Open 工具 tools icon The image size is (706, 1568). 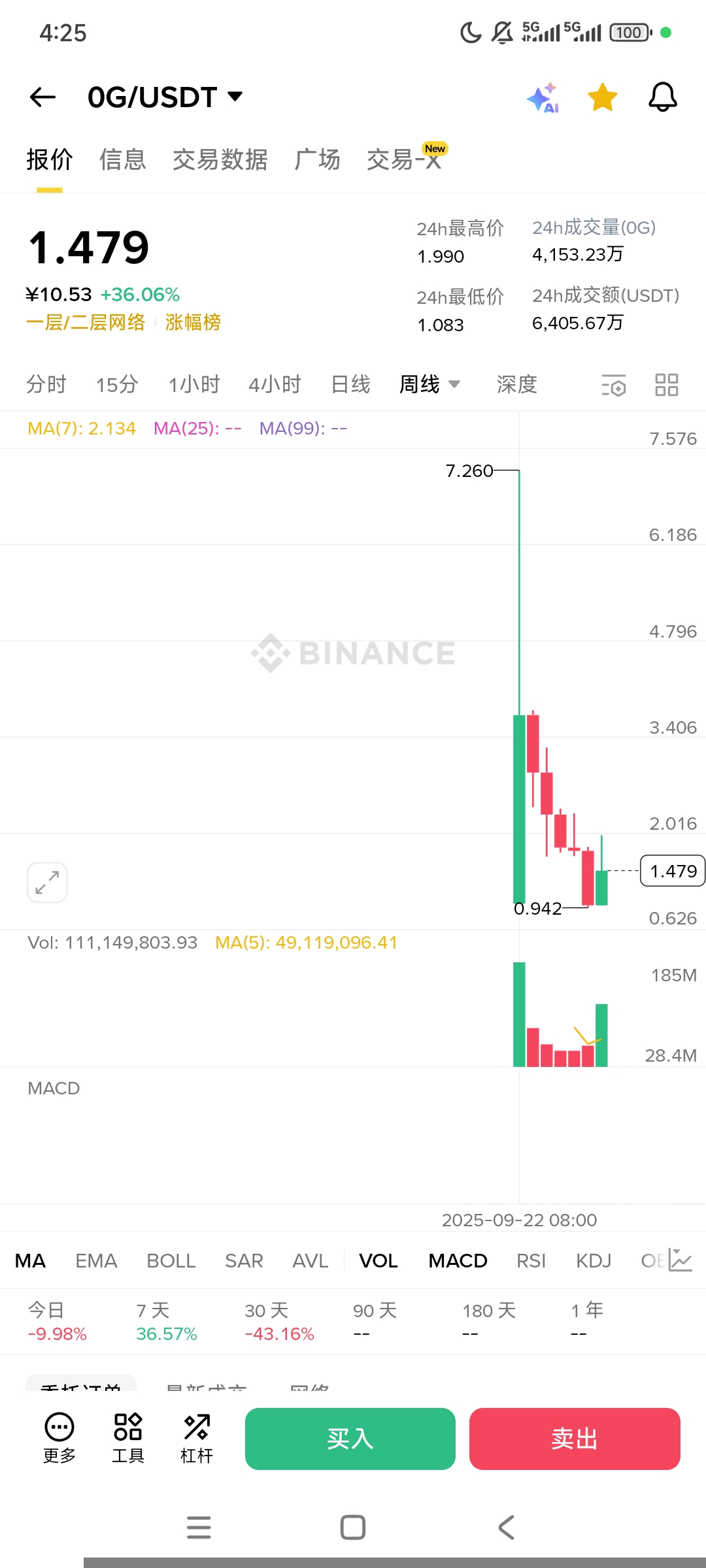click(x=128, y=1437)
